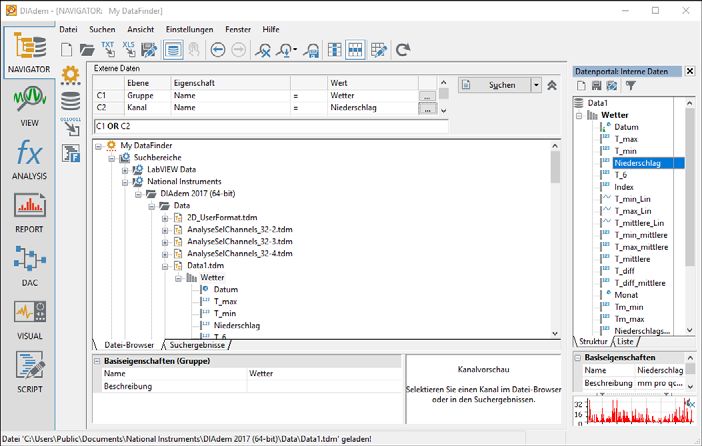
Task: Click the column layout toolbar icon
Action: 334,50
